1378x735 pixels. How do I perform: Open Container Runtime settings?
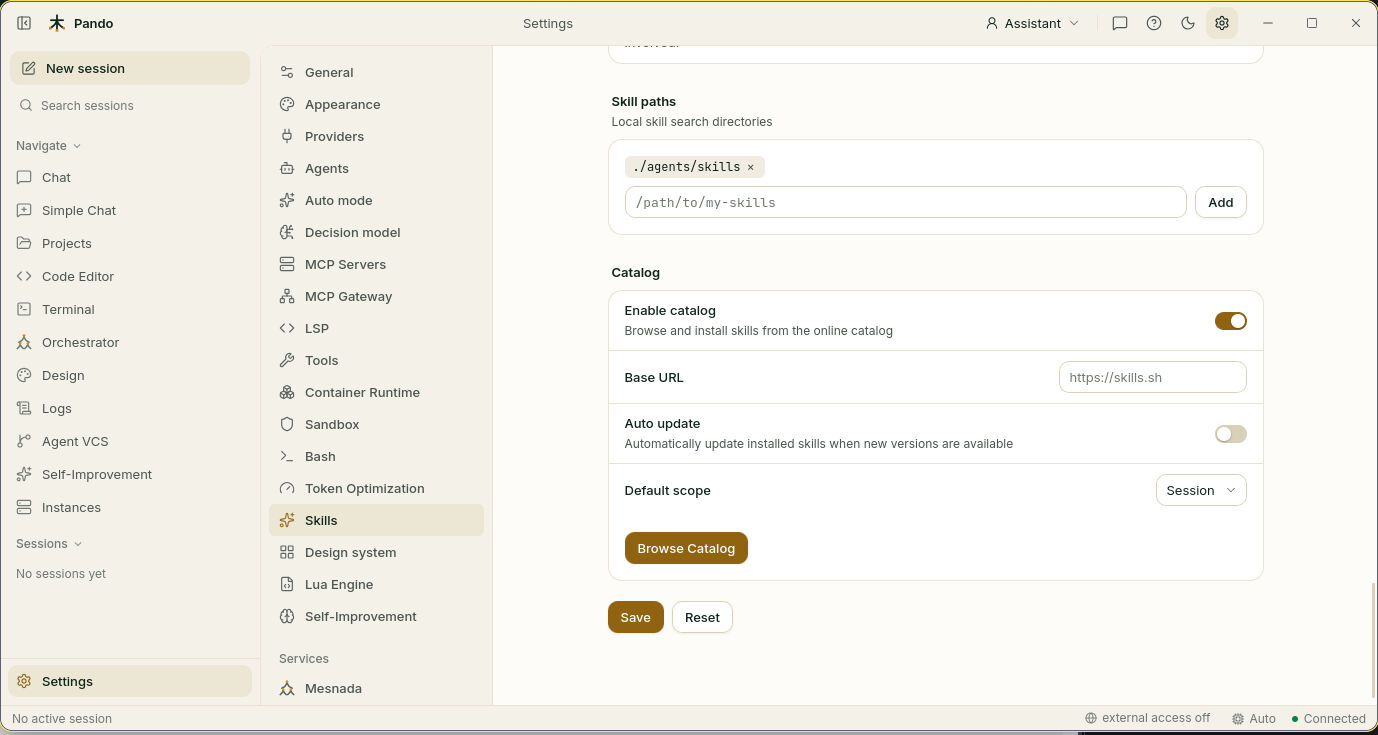[x=376, y=392]
